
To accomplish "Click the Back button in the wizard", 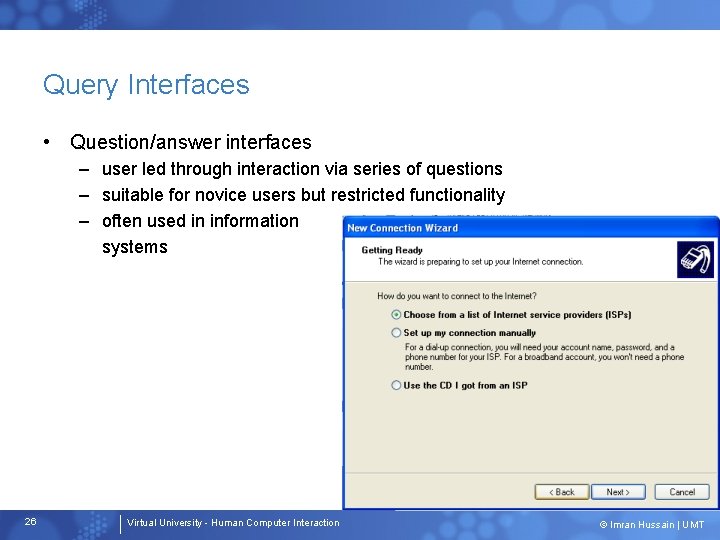I will [x=562, y=492].
